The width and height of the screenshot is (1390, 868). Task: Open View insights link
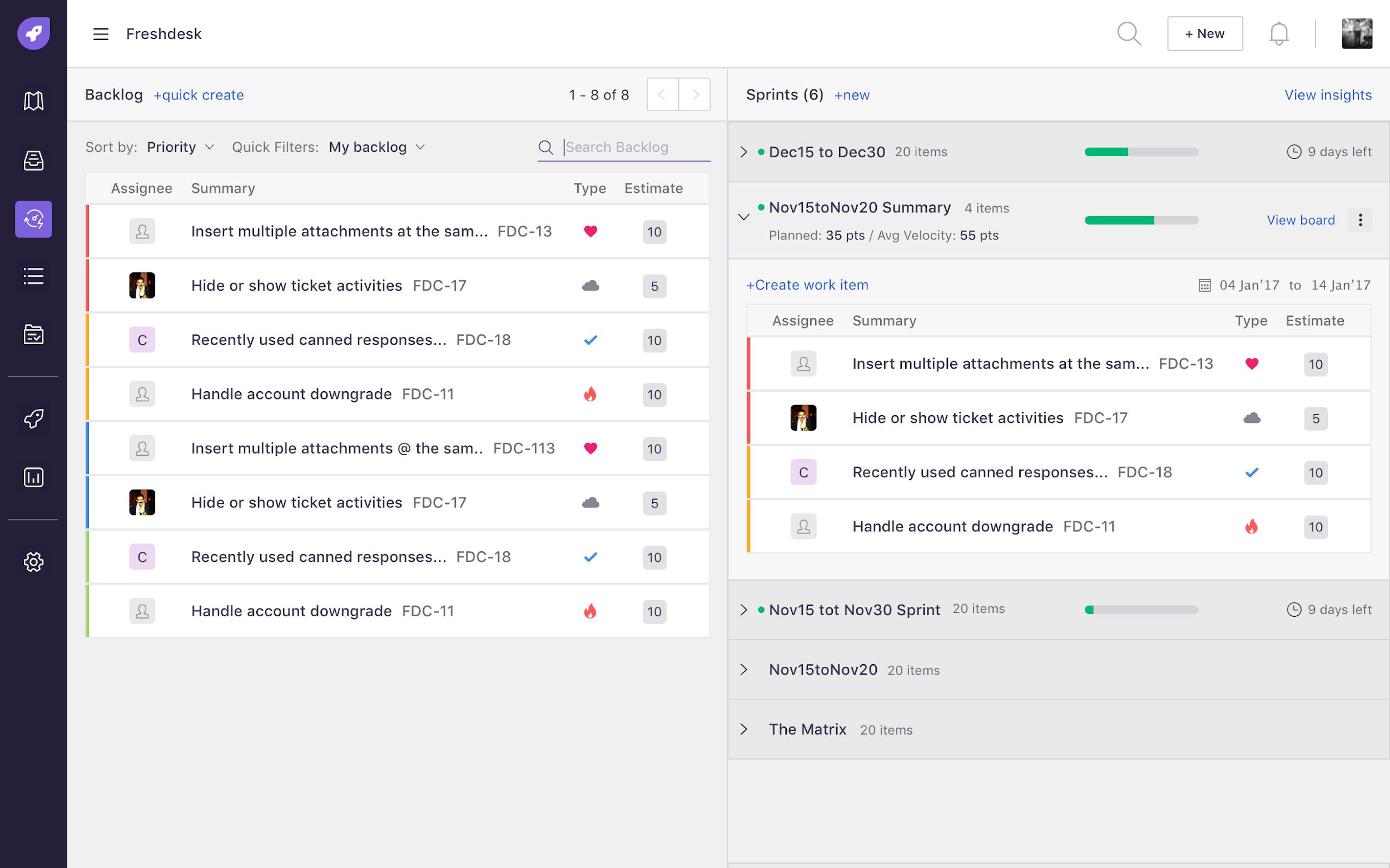[x=1328, y=94]
